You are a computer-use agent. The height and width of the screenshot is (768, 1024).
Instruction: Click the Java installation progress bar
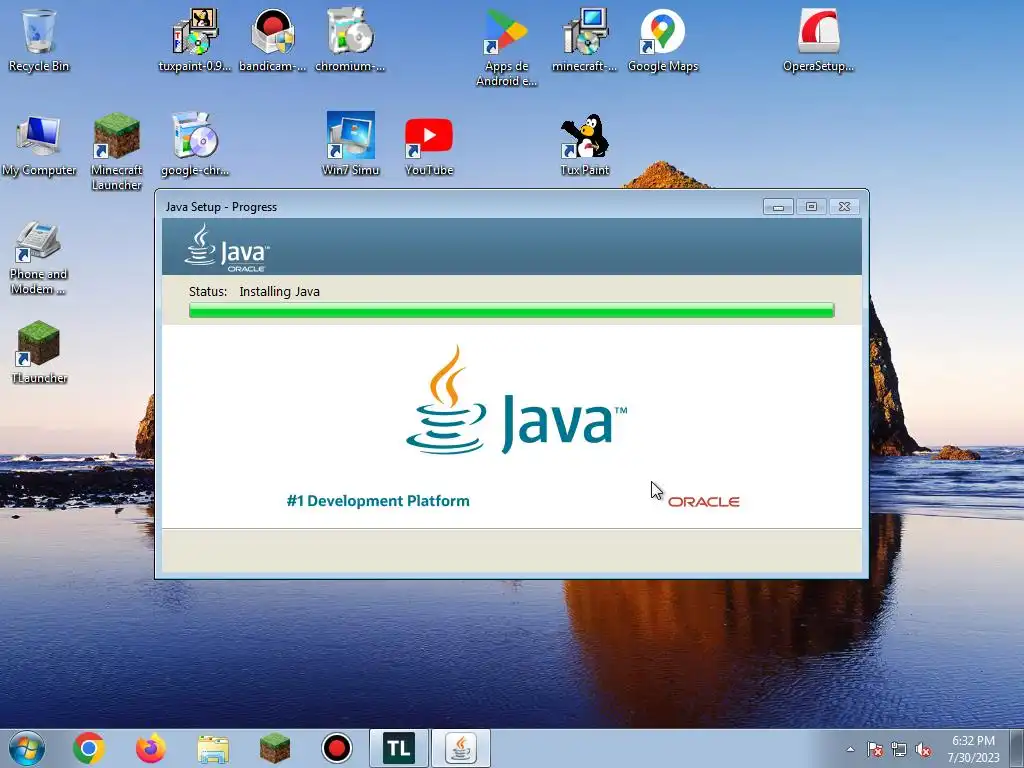click(x=511, y=310)
